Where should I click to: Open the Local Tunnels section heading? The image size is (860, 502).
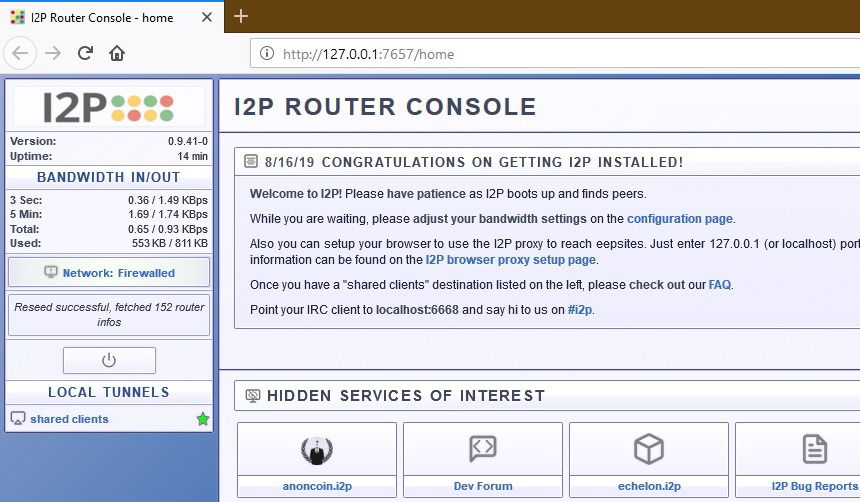pos(109,392)
